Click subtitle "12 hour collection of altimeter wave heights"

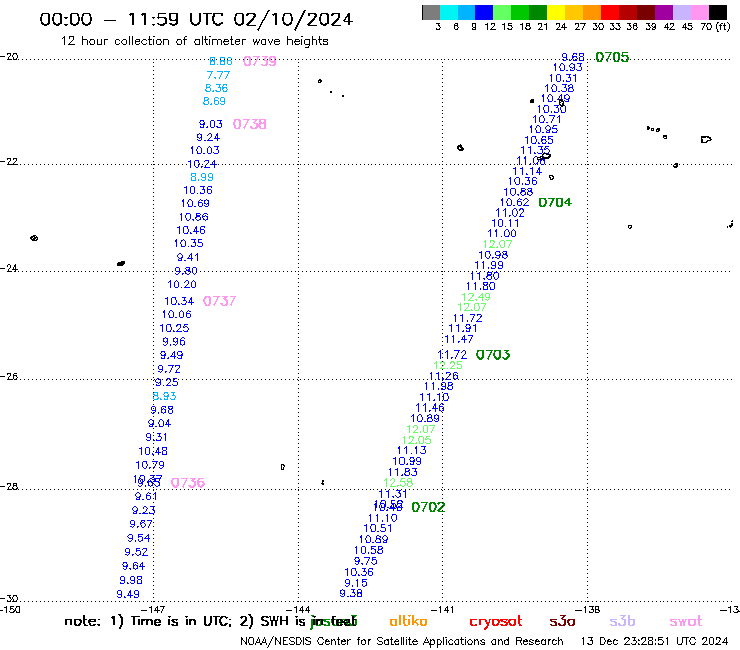coord(194,41)
